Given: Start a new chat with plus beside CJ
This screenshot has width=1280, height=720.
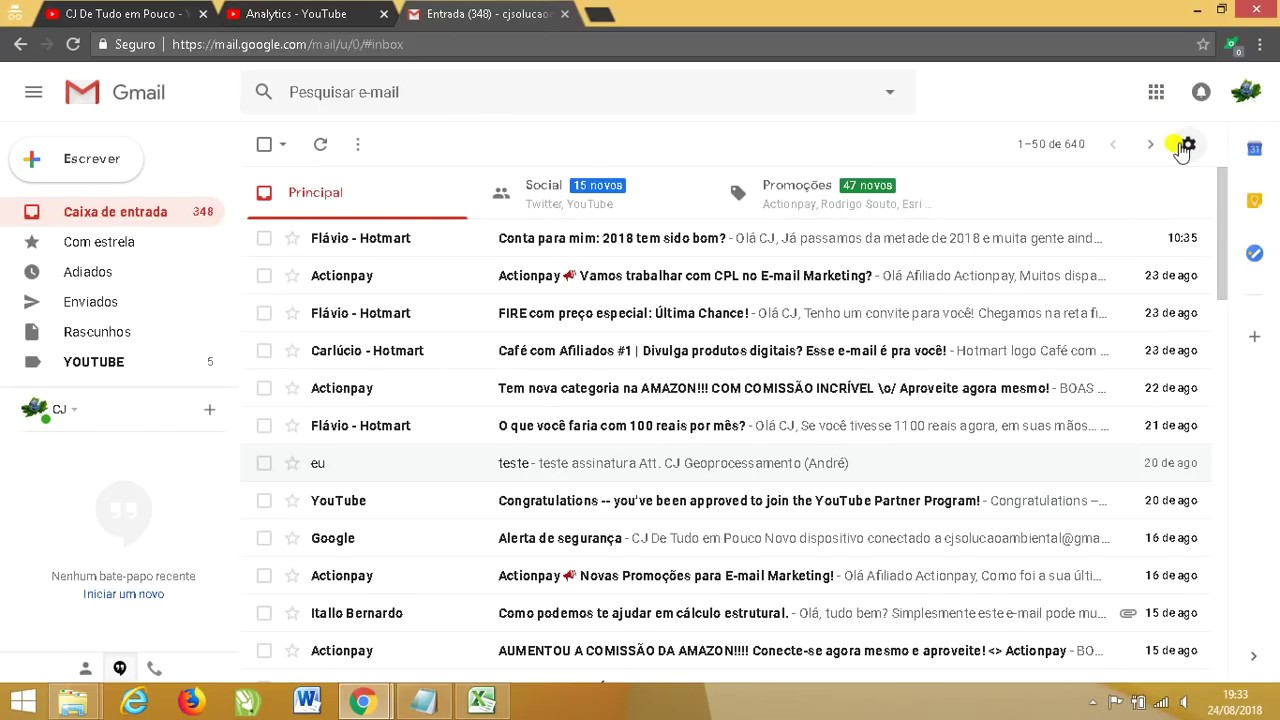Looking at the screenshot, I should point(209,409).
